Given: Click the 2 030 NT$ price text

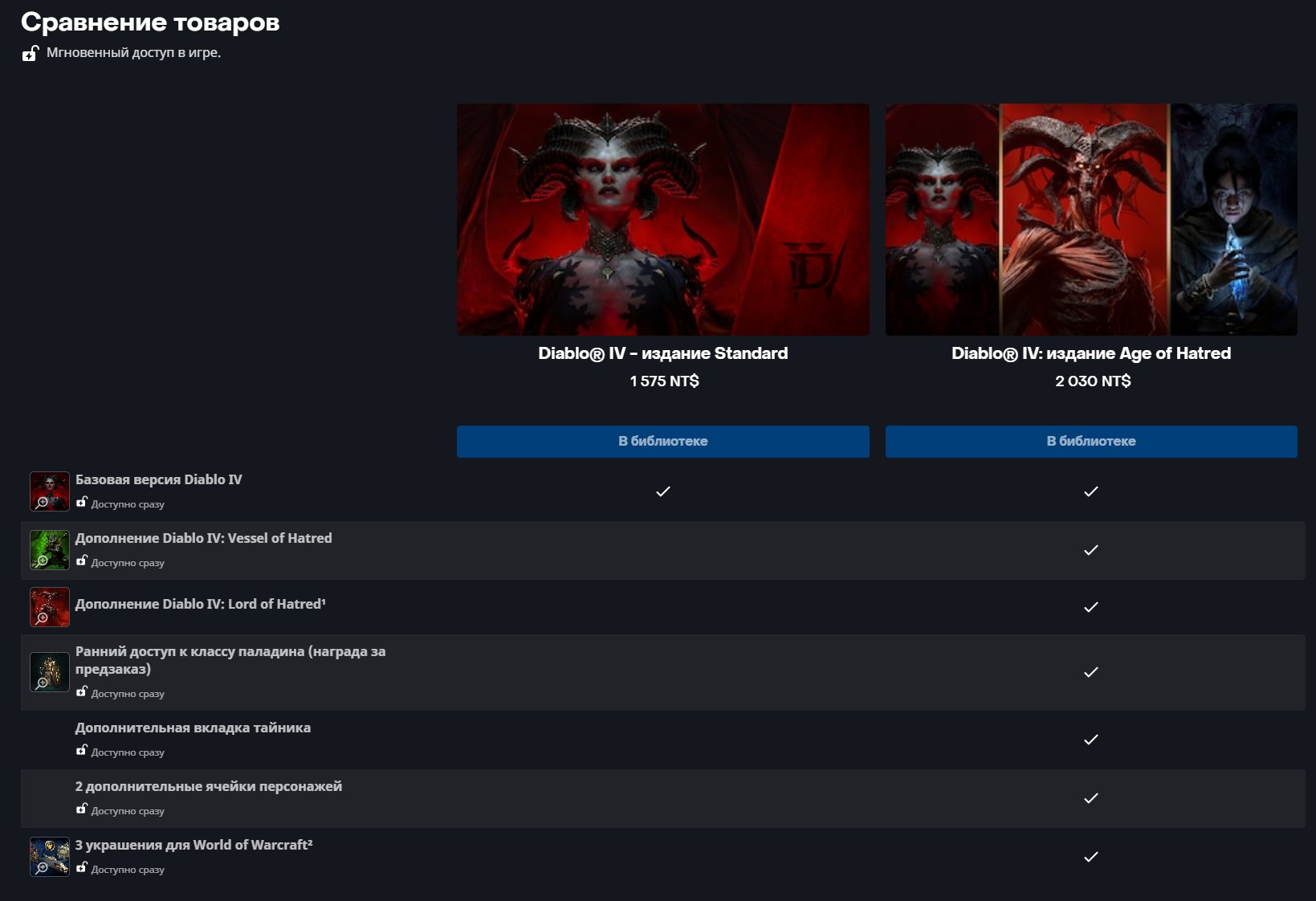Looking at the screenshot, I should coord(1092,381).
